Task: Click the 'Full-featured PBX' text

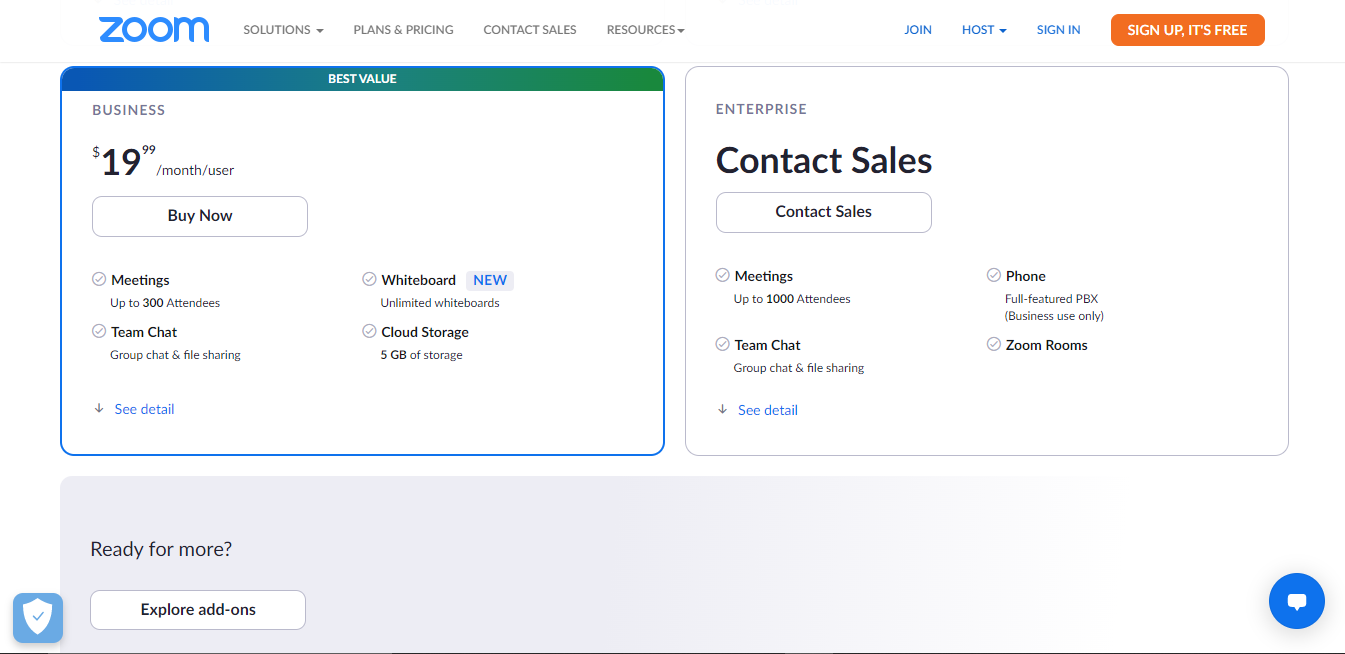Action: point(1051,299)
